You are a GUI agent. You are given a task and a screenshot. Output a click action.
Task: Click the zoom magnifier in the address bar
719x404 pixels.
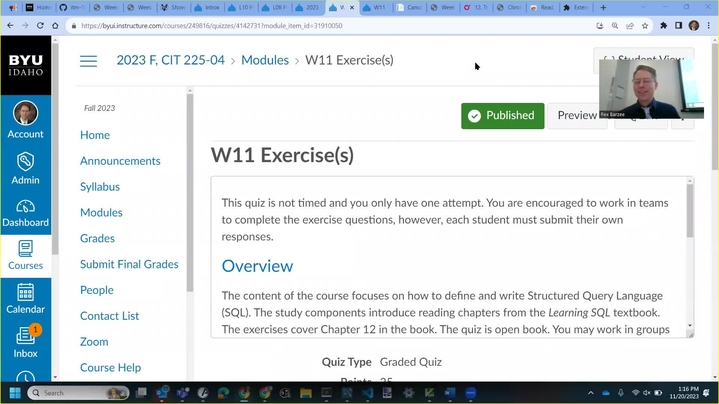[x=615, y=26]
